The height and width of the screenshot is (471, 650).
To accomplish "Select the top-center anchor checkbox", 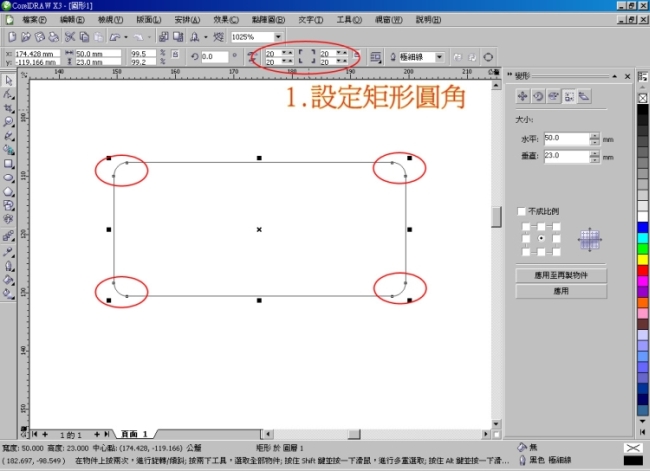I will (541, 226).
